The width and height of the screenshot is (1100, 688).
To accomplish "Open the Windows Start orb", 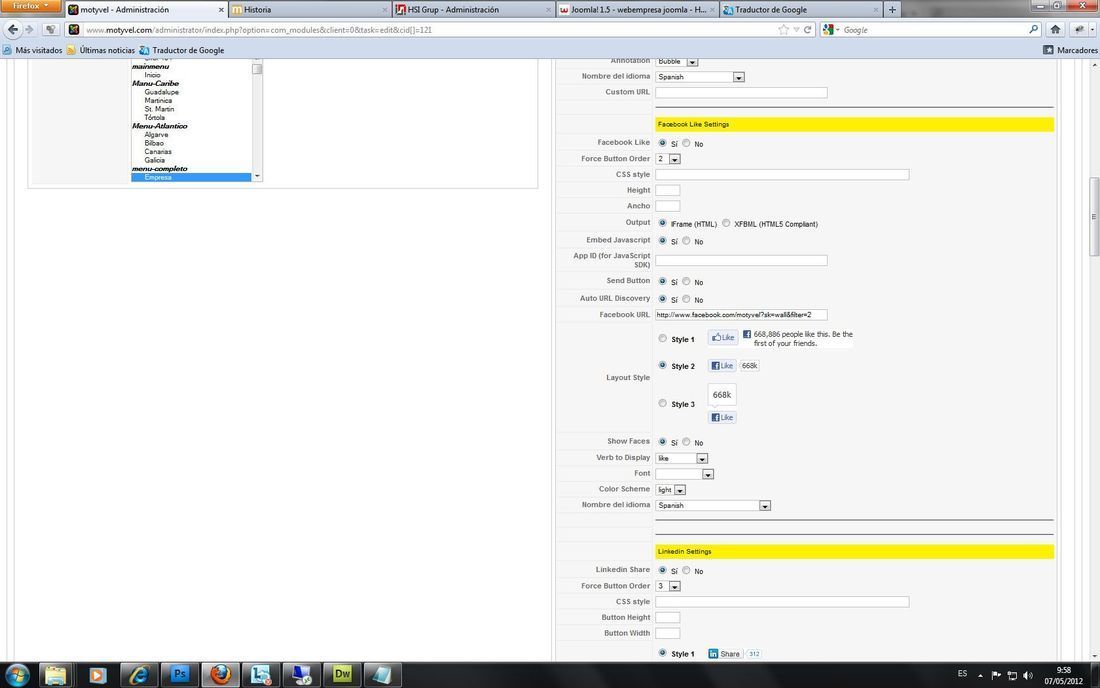I will 17,675.
